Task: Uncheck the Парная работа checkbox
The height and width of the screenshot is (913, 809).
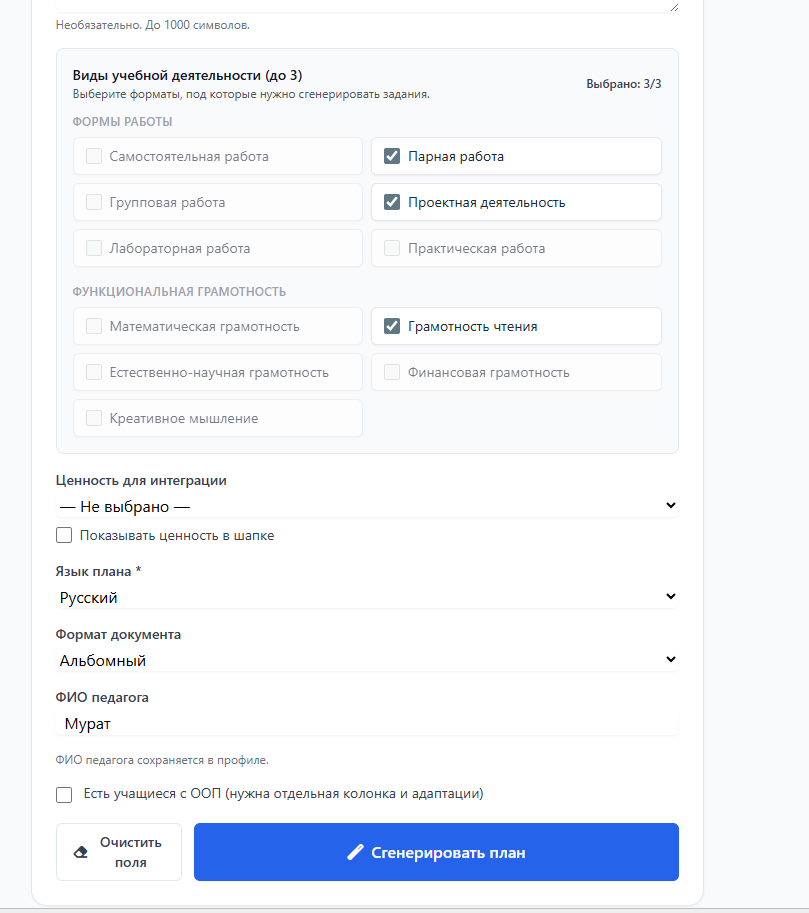Action: pos(392,156)
